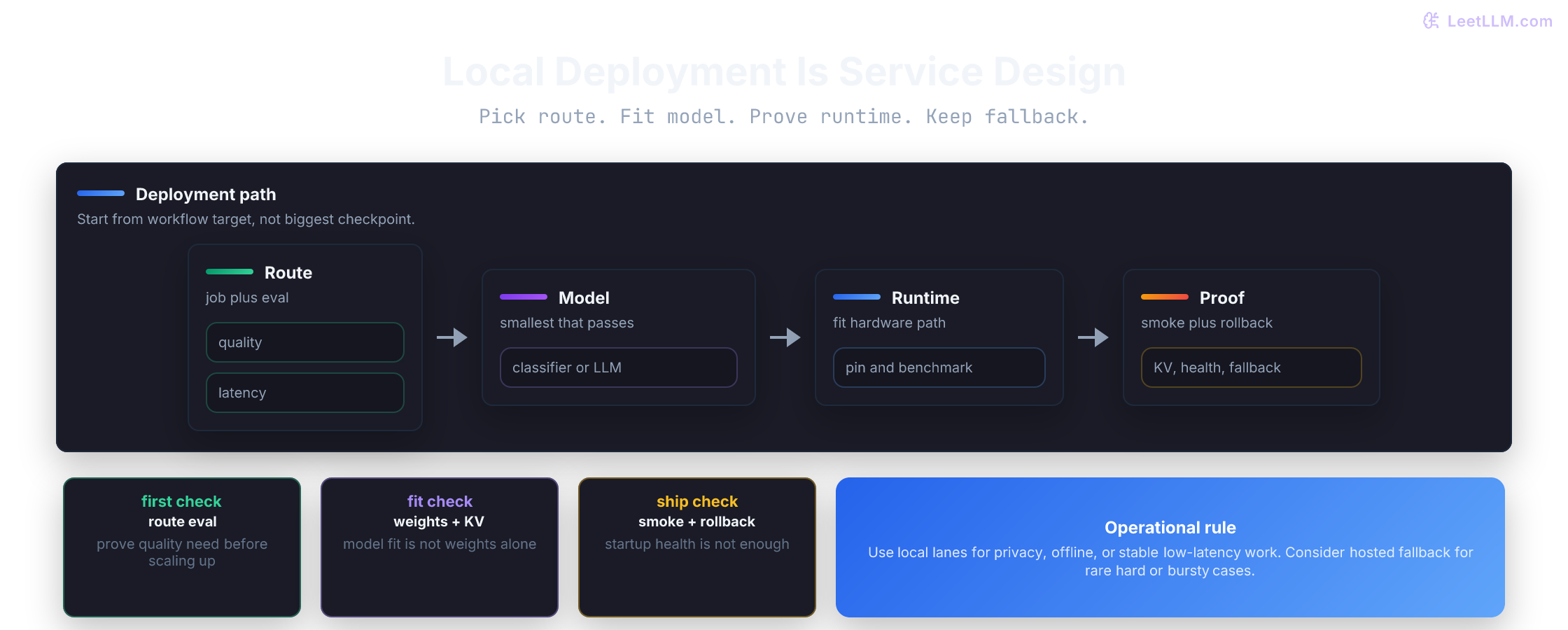1568x630 pixels.
Task: Click the 'first check' label
Action: pos(181,501)
